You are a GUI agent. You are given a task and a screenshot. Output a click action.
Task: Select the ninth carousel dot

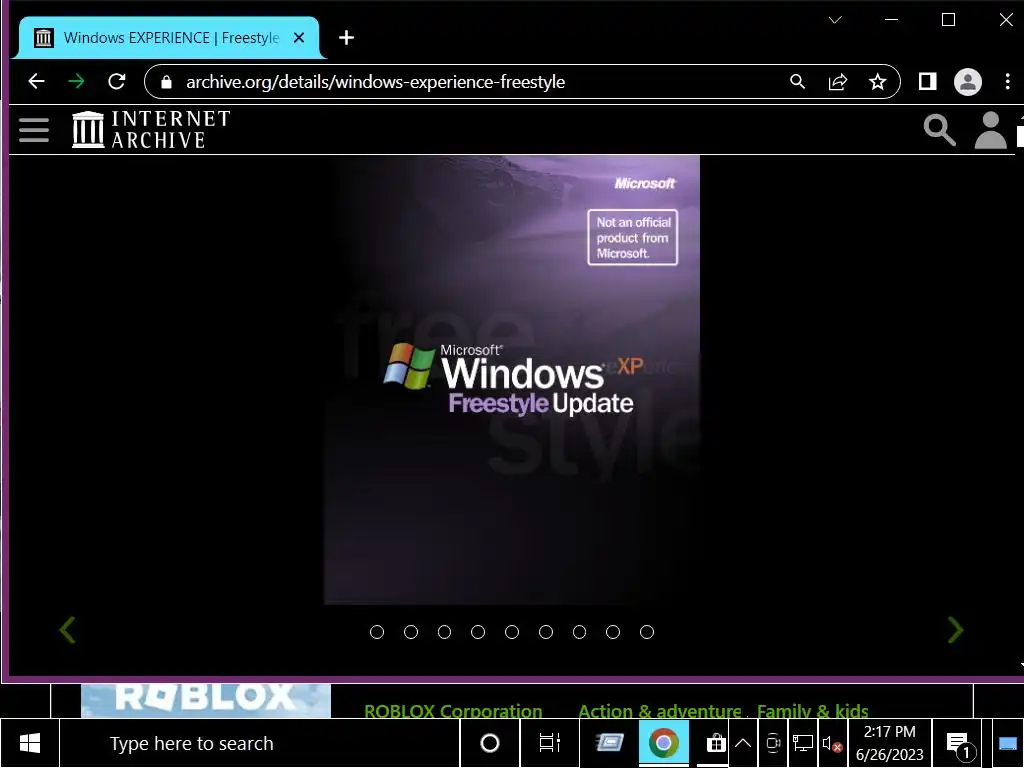[x=647, y=632]
